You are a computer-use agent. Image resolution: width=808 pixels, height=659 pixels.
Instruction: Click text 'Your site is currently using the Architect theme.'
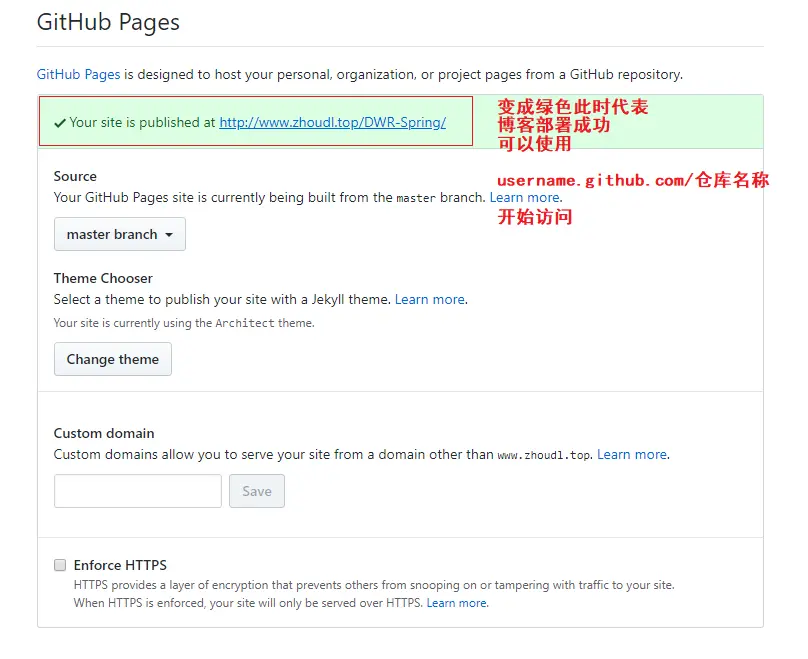pos(184,323)
